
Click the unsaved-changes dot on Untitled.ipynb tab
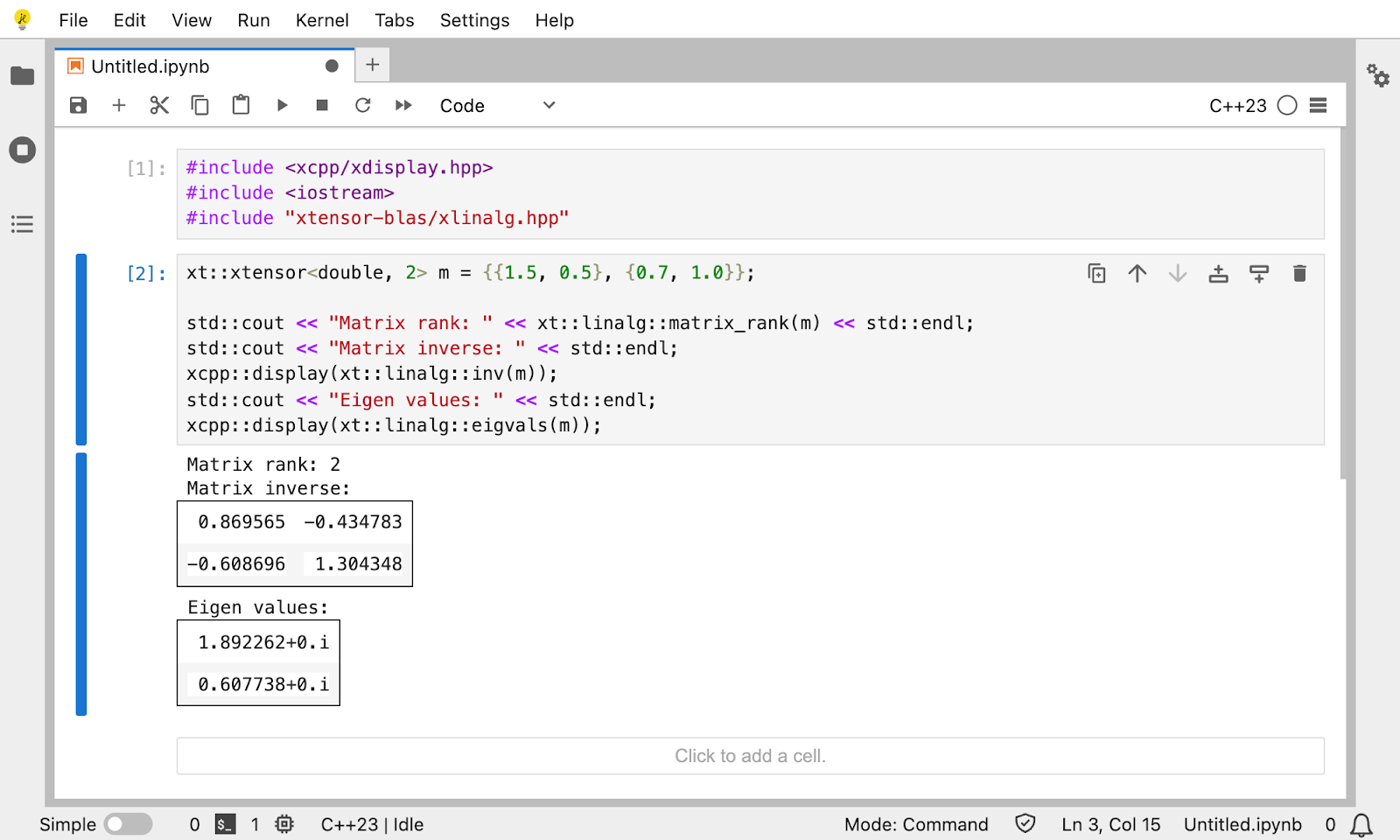point(332,66)
